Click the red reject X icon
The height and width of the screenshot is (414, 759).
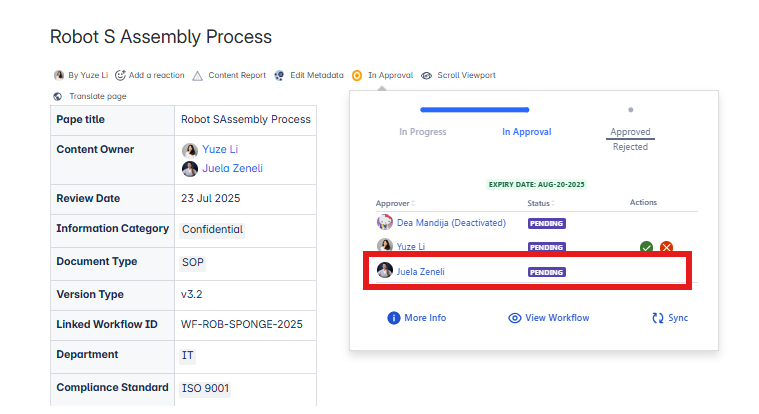[x=666, y=247]
